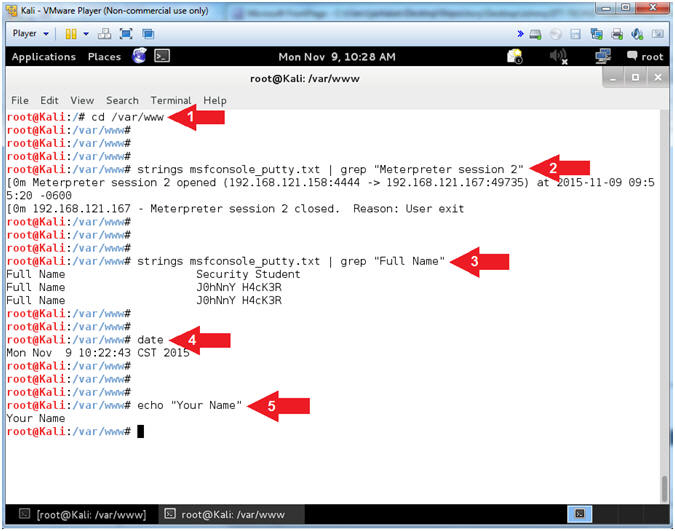Viewport: 675px width, 531px height.
Task: Open the terminal View menu
Action: click(x=82, y=100)
